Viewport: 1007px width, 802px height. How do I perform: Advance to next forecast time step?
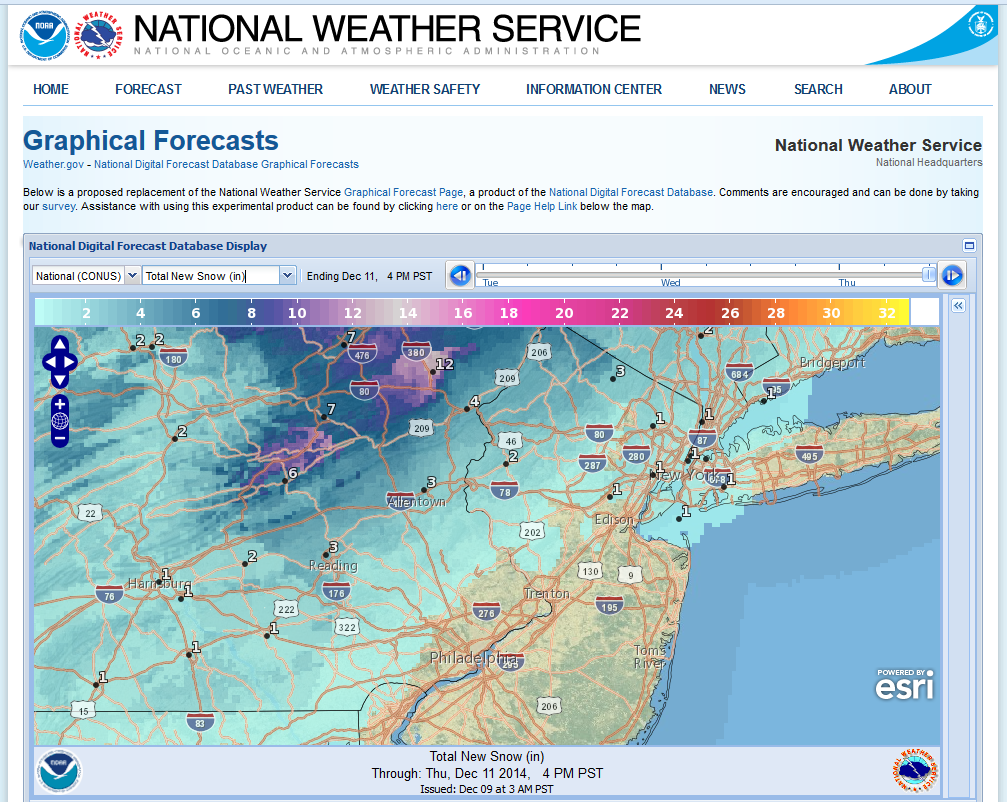(x=951, y=275)
